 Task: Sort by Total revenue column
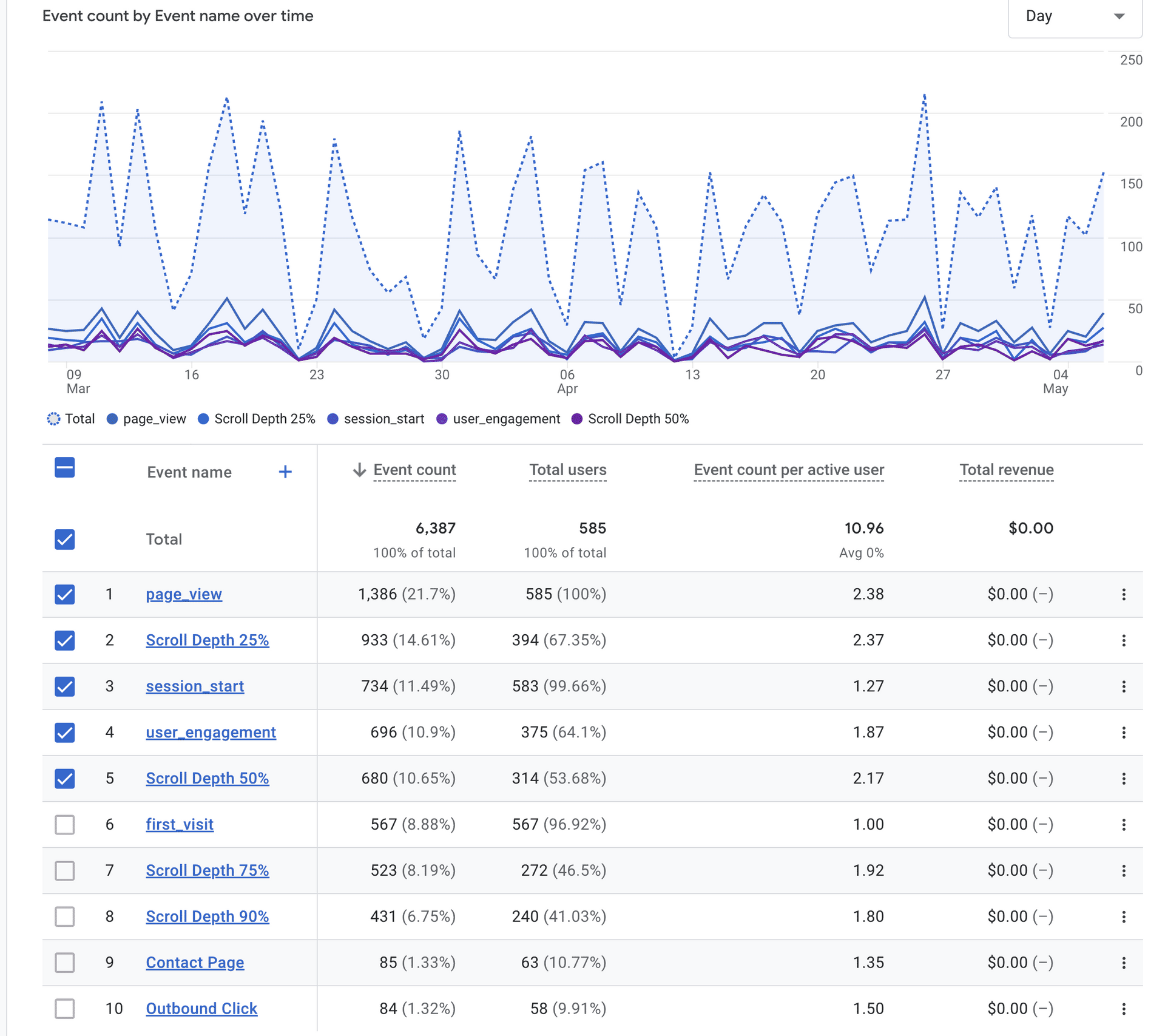click(x=1005, y=470)
